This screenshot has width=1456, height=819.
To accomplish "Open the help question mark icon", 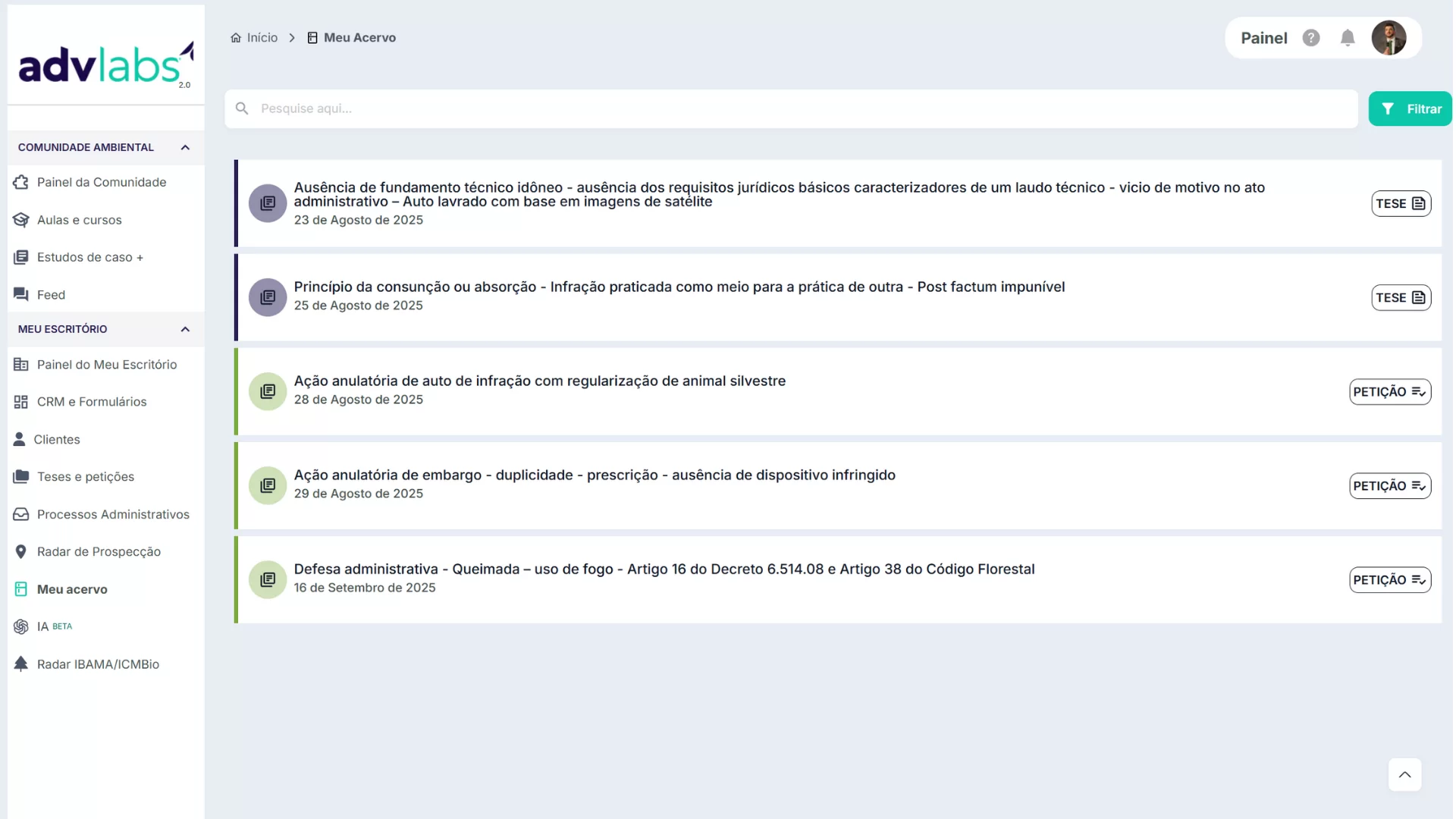I will tap(1310, 38).
